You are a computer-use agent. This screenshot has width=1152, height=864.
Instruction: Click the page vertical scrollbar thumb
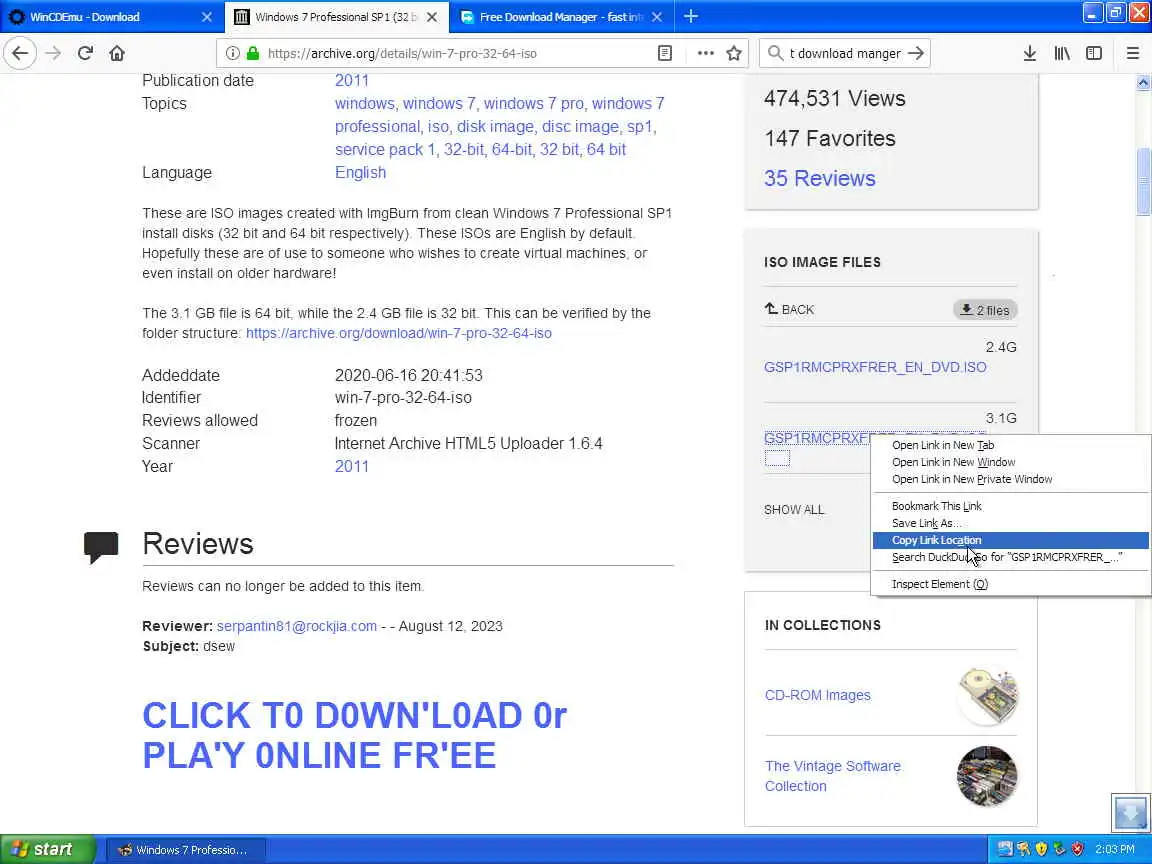pyautogui.click(x=1143, y=181)
